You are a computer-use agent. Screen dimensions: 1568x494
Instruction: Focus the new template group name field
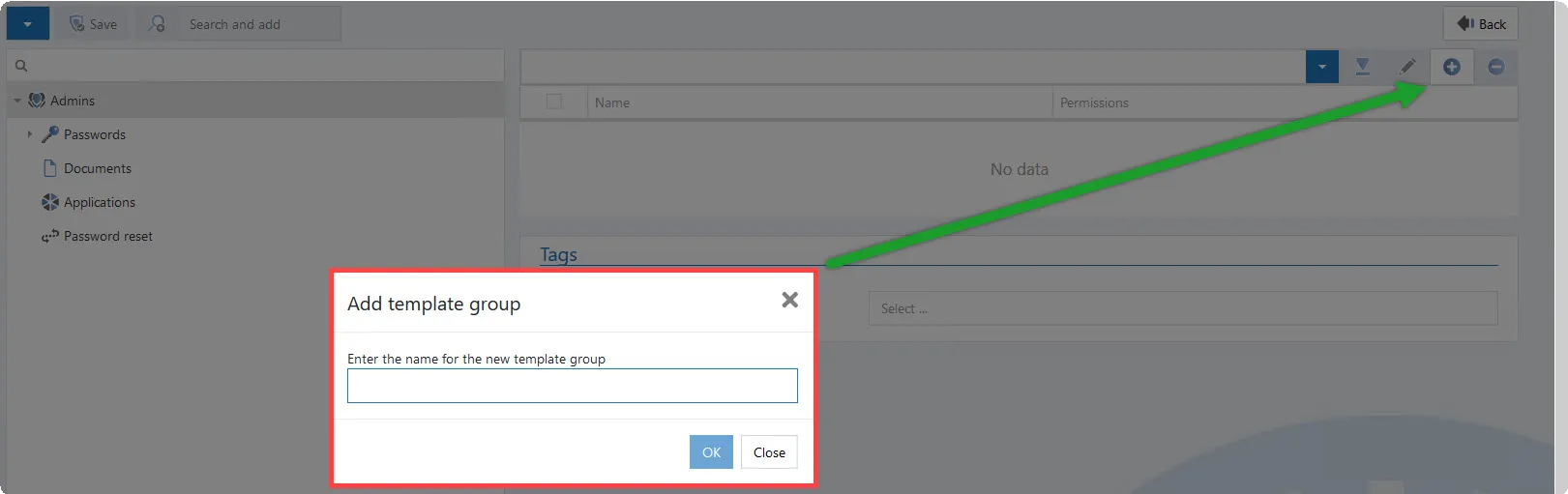point(573,386)
